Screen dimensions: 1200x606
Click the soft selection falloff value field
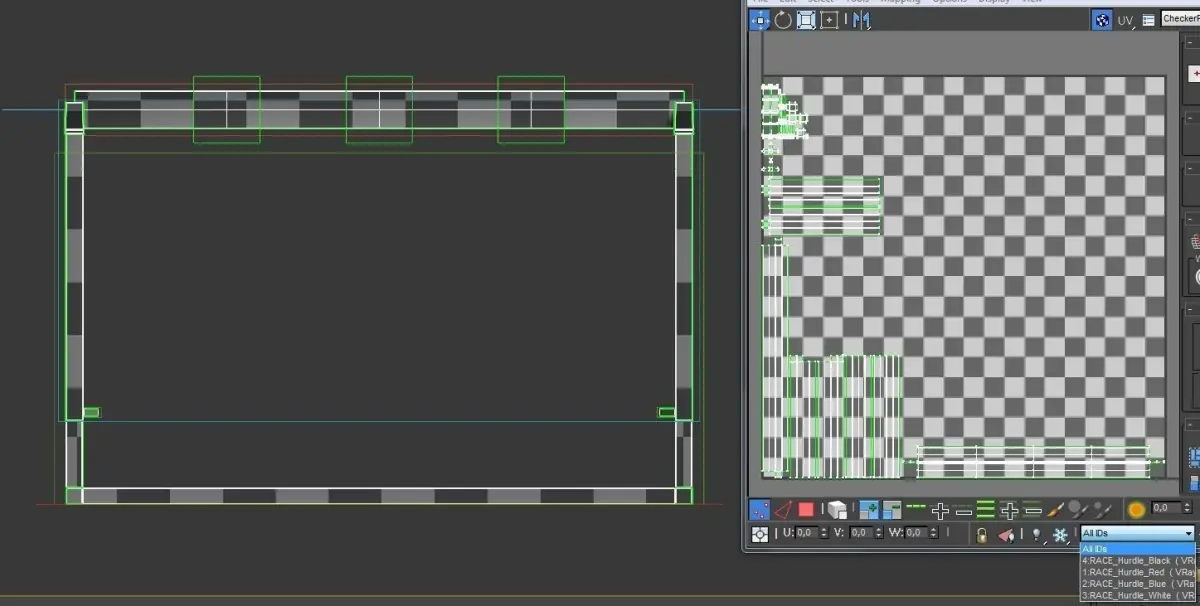click(1167, 508)
